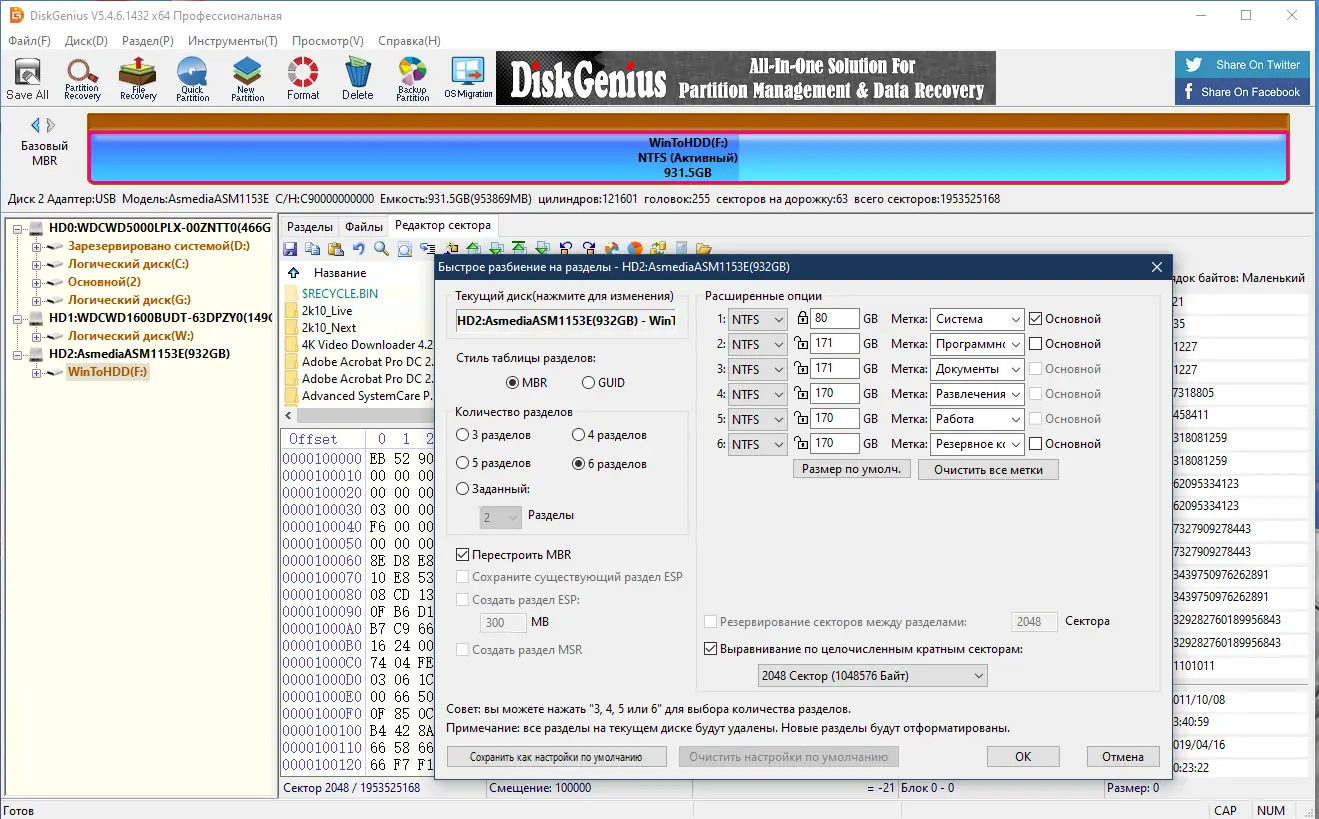
Task: Launch the File Recovery tool
Action: 138,79
